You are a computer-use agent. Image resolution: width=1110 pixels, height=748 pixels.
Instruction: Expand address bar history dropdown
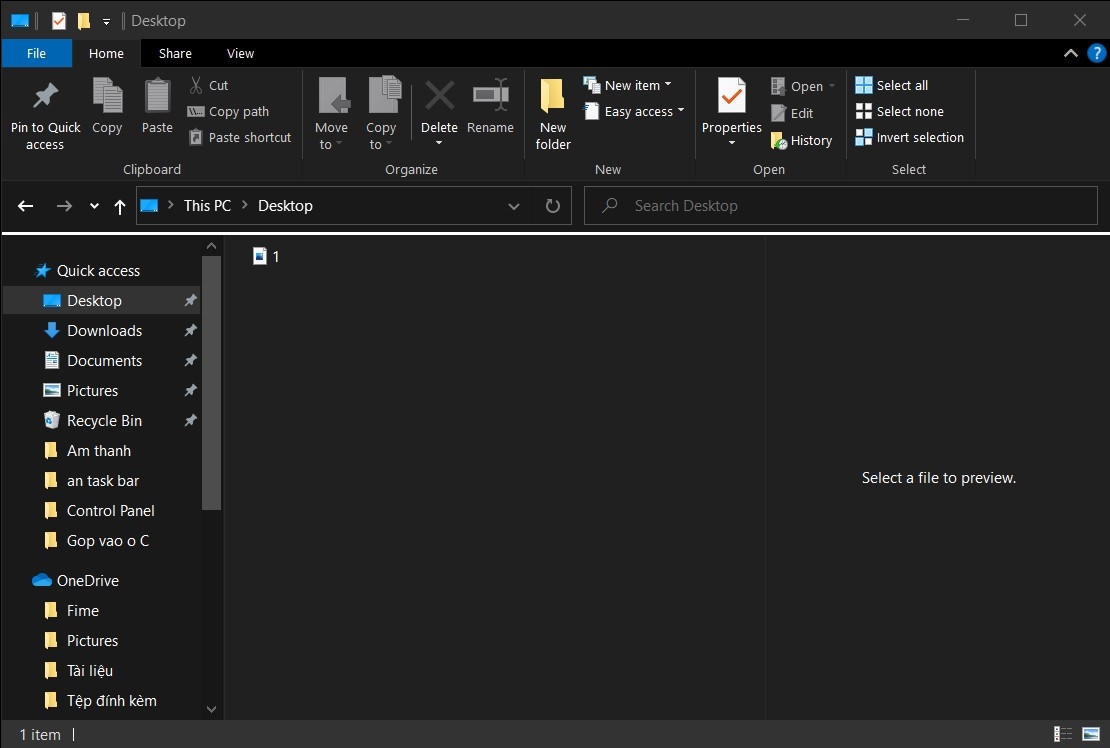[514, 206]
